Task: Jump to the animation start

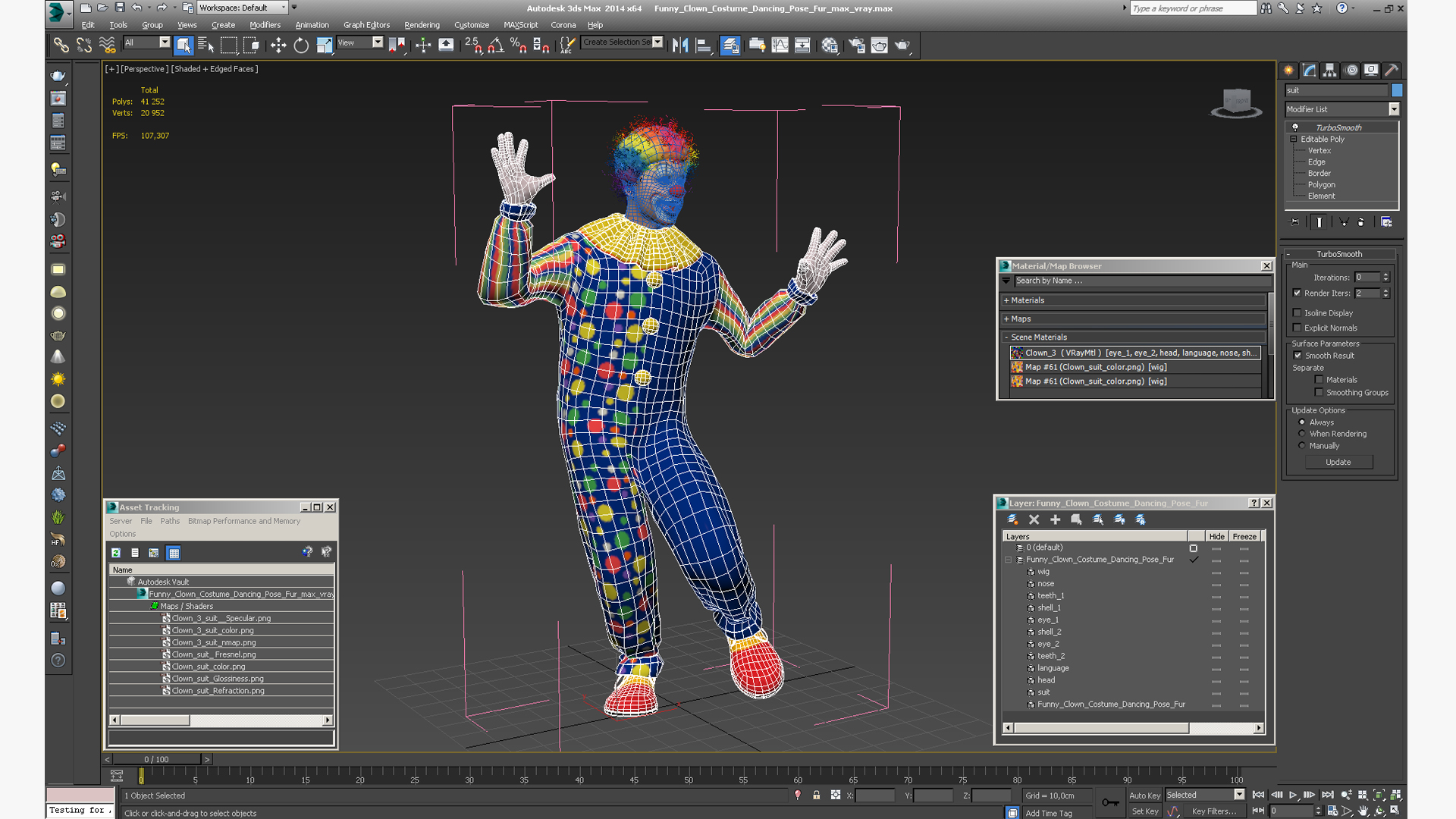Action: coord(1258,795)
